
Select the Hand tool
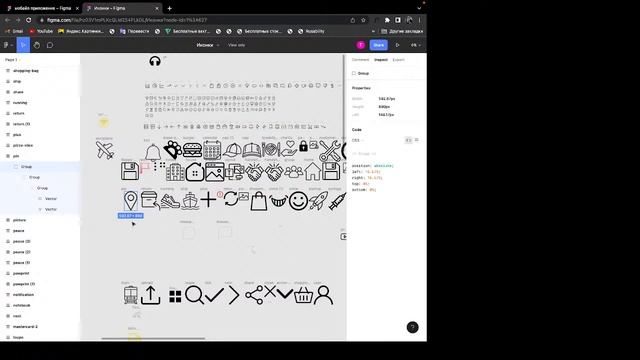click(37, 45)
